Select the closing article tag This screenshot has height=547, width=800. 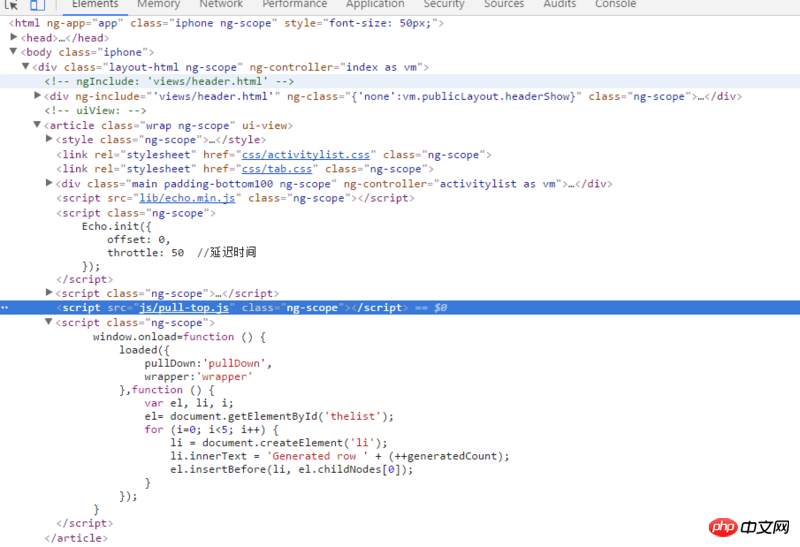pos(76,538)
